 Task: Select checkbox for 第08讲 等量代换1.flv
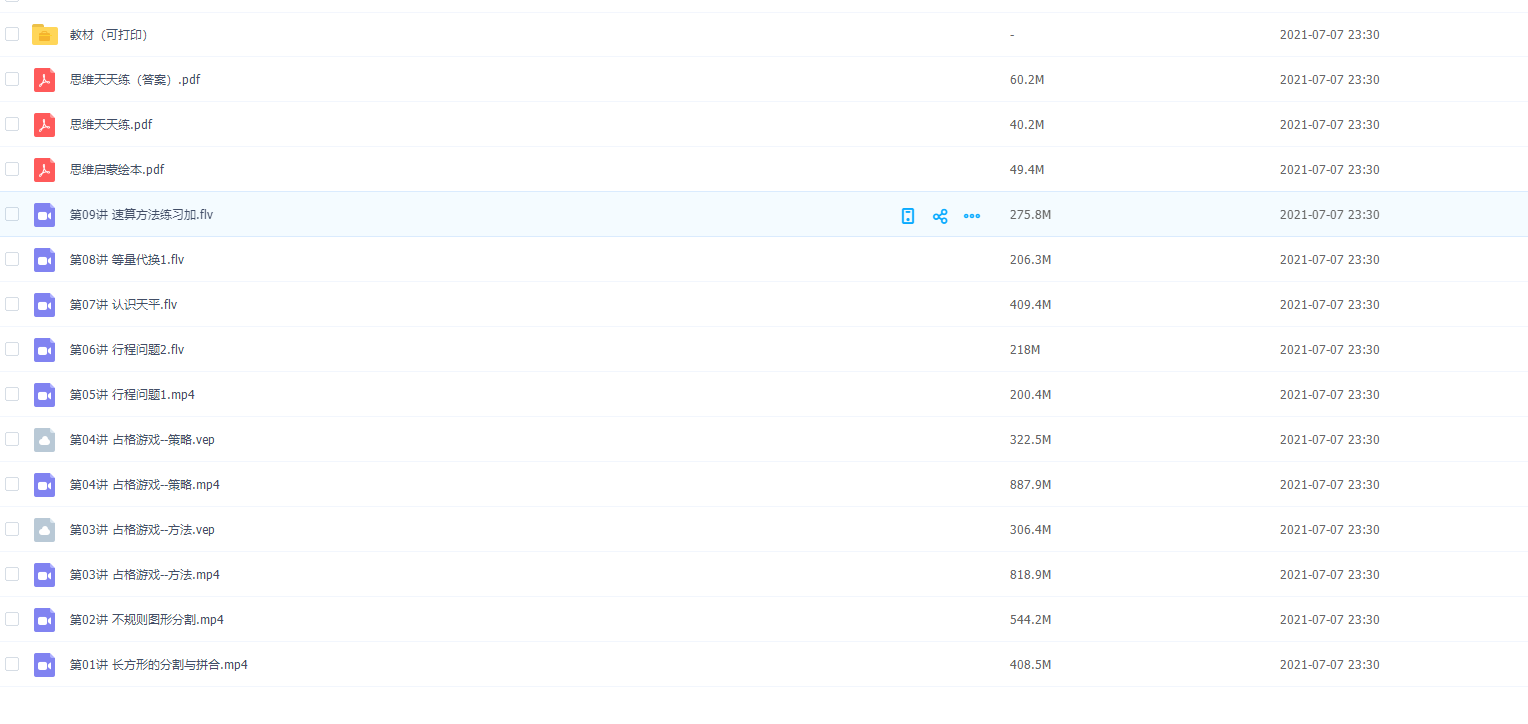point(12,259)
